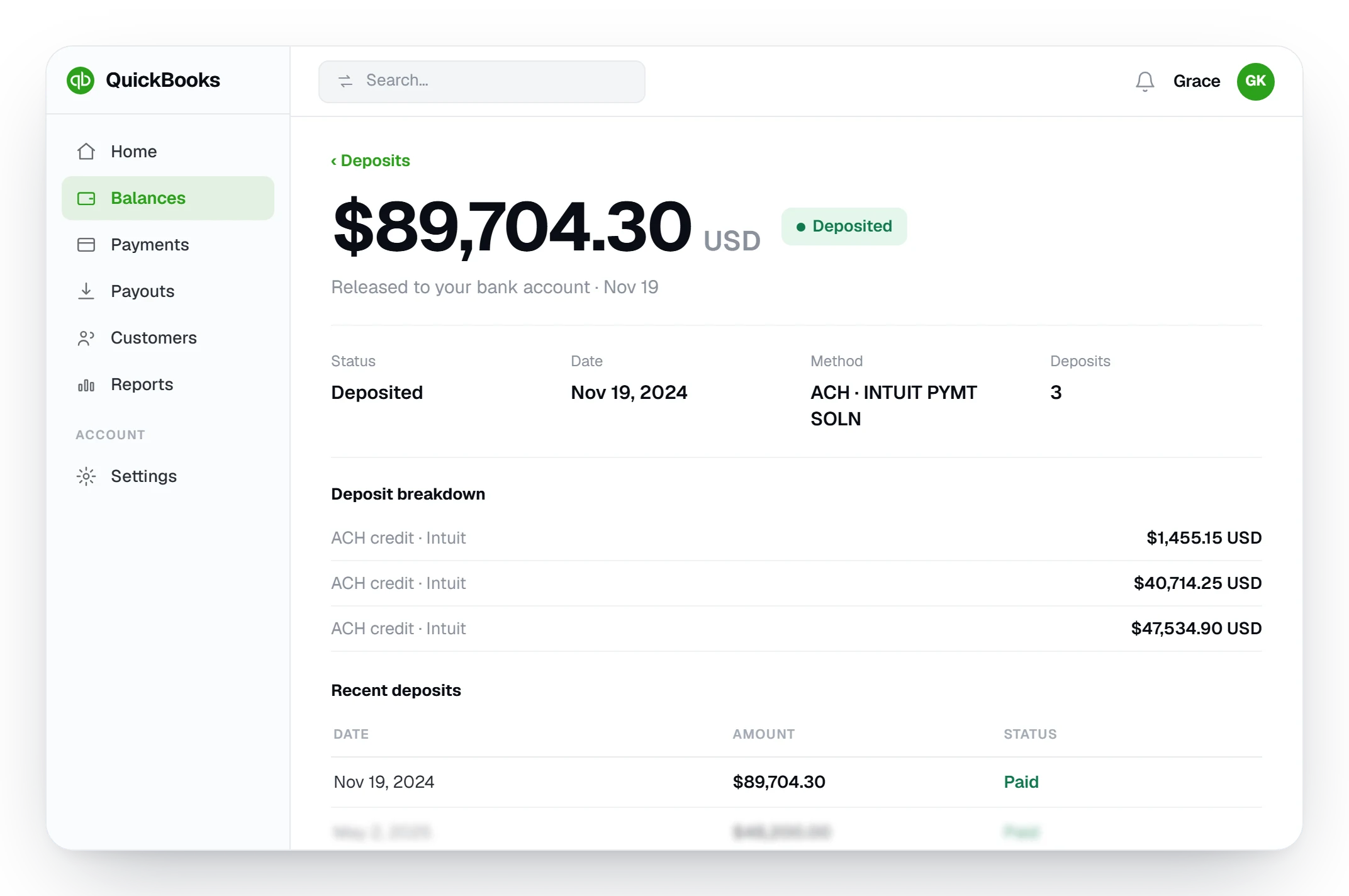Click the Grace username label

1196,81
